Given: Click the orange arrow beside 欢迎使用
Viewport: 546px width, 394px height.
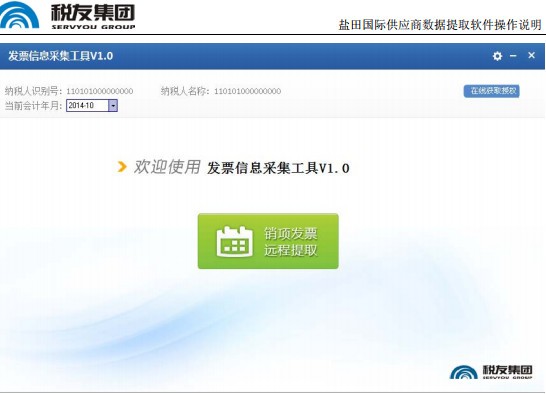Looking at the screenshot, I should (x=122, y=167).
